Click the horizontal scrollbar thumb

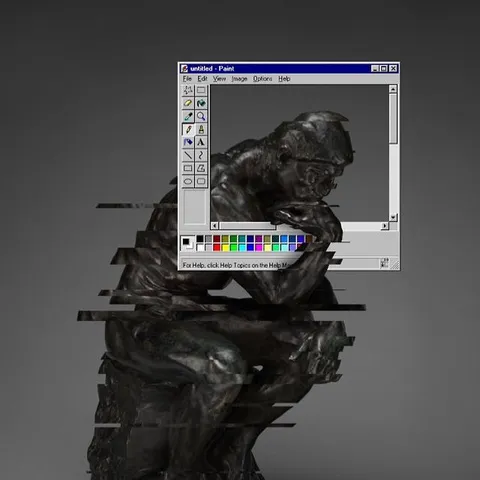pyautogui.click(x=248, y=226)
